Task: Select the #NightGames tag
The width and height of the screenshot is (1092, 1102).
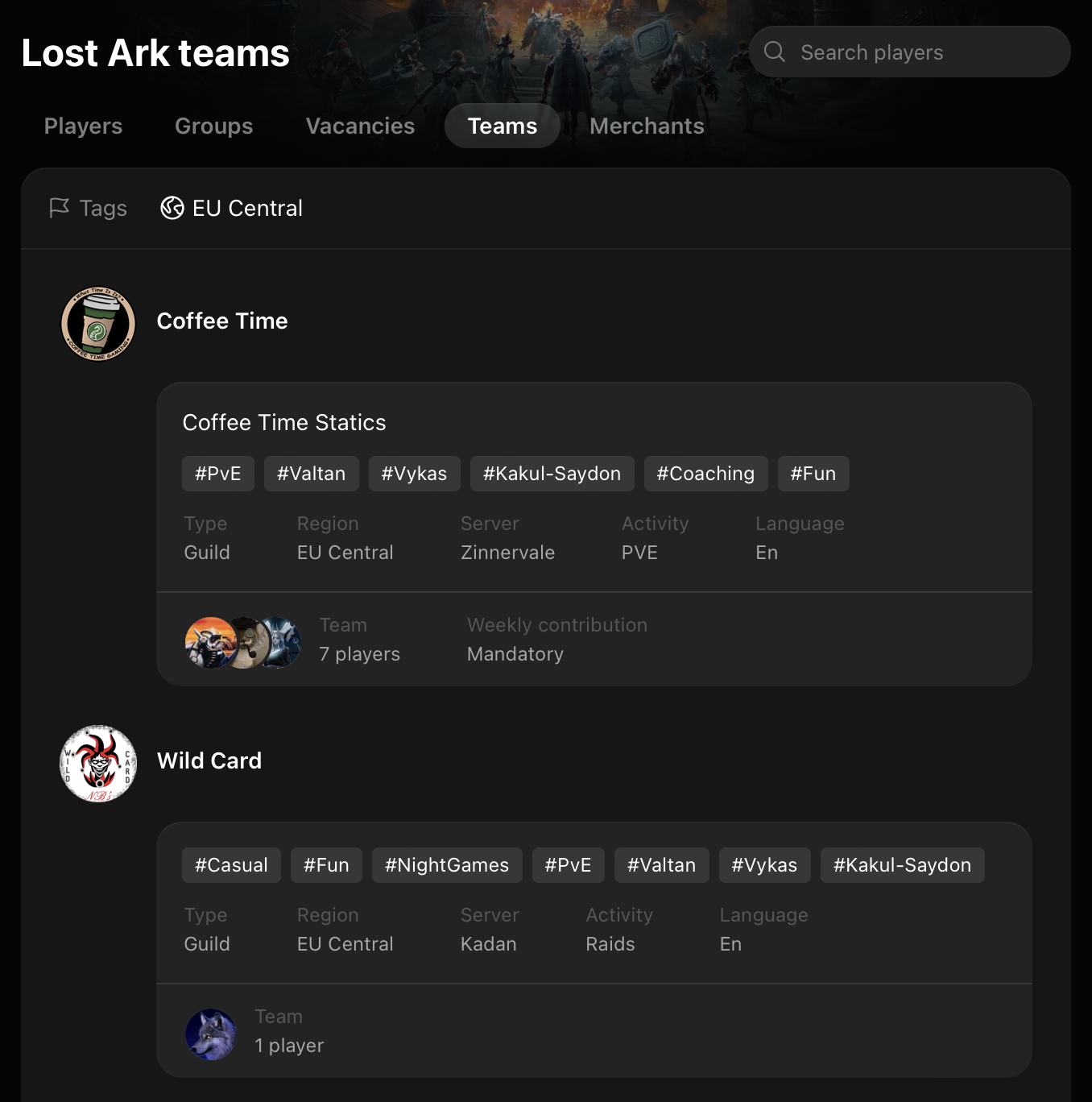Action: point(447,865)
